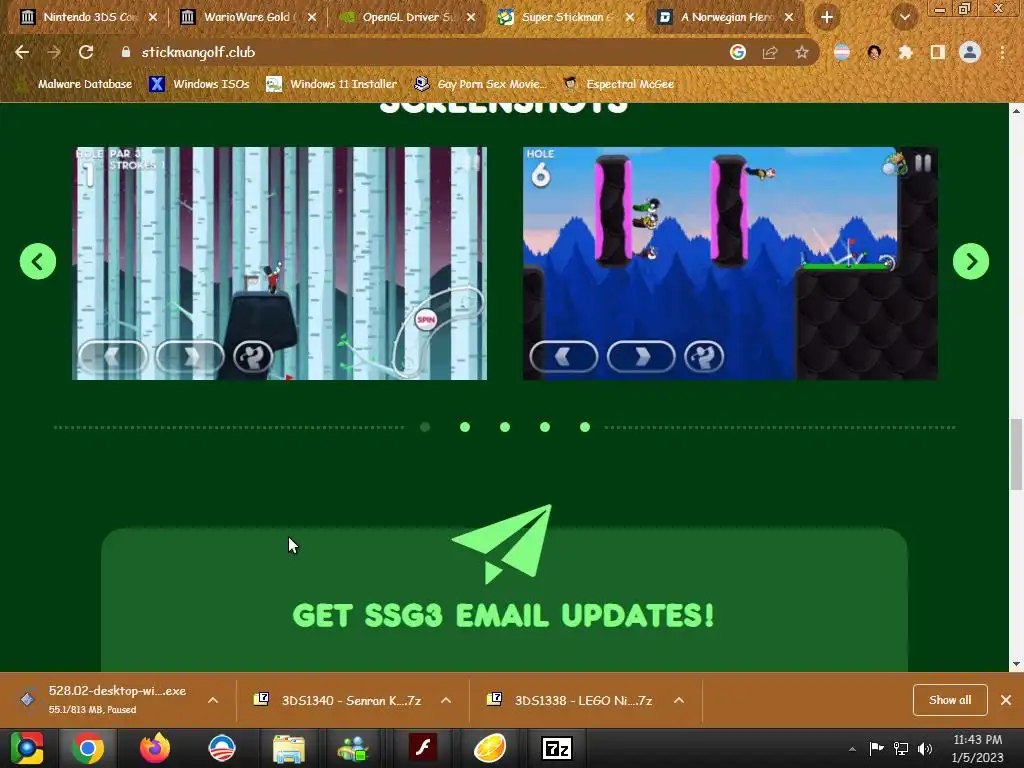Open a new browser tab

[827, 18]
